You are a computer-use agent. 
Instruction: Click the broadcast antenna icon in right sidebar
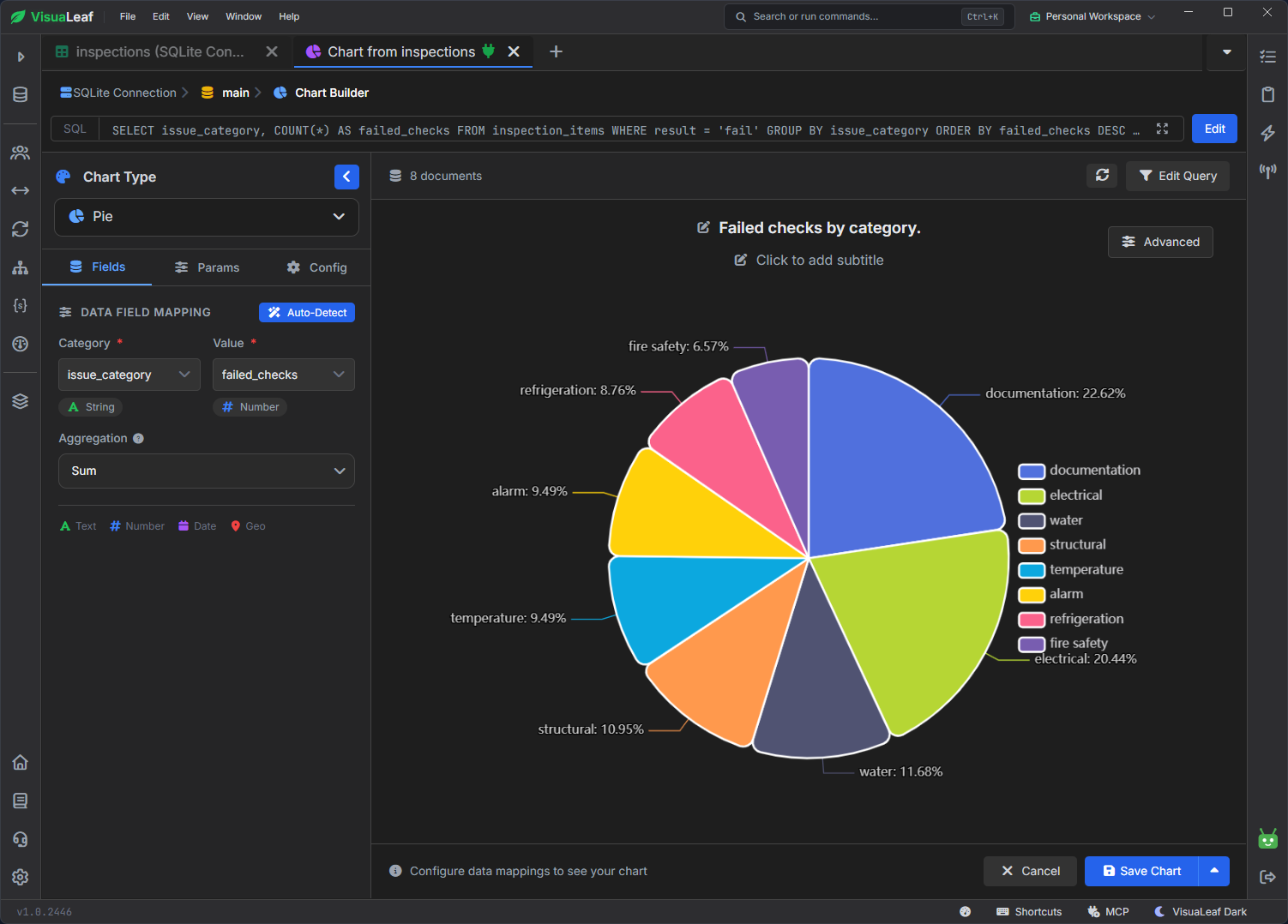(x=1268, y=171)
